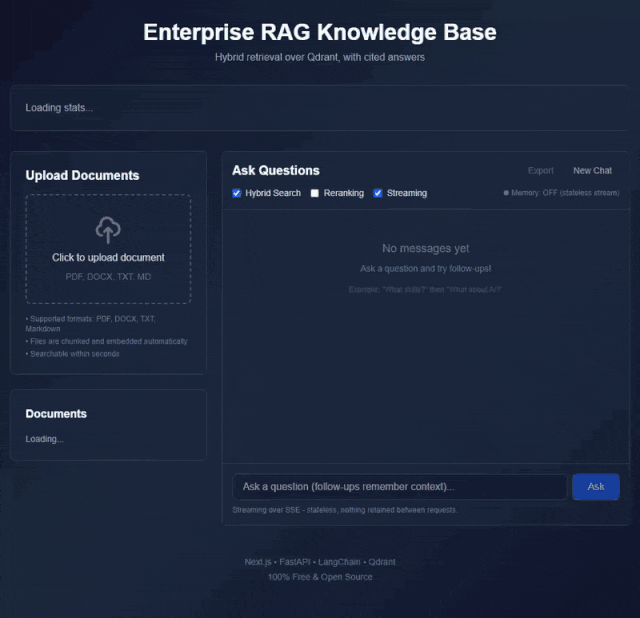Click the Ask Questions heading
This screenshot has height=618, width=640.
(x=276, y=171)
